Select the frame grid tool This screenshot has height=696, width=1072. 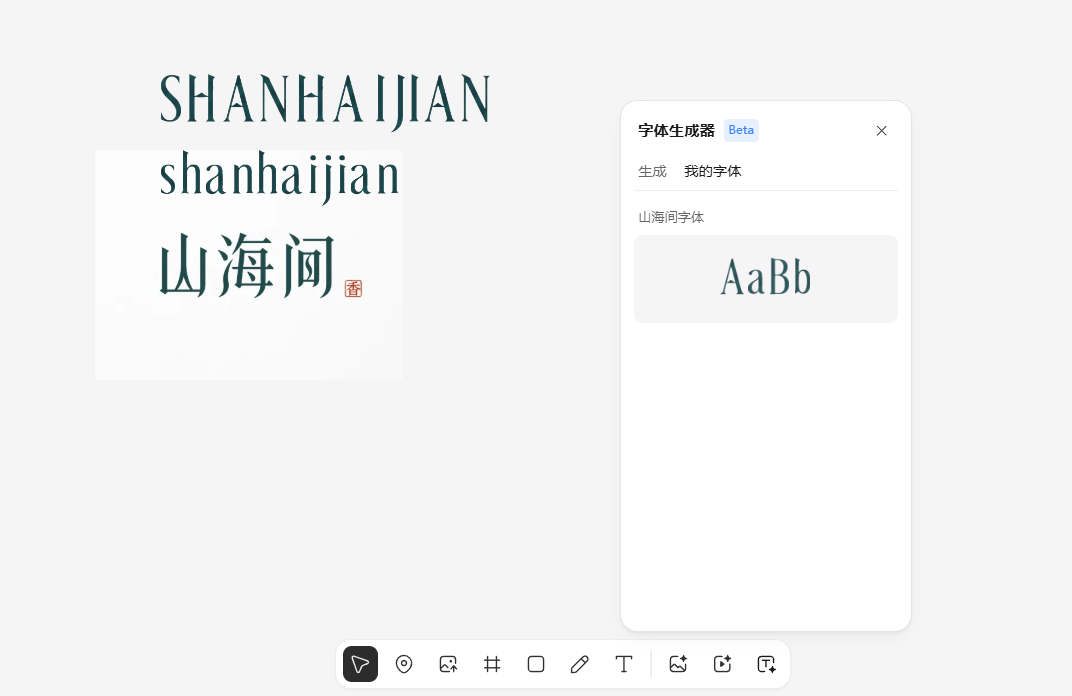point(492,664)
